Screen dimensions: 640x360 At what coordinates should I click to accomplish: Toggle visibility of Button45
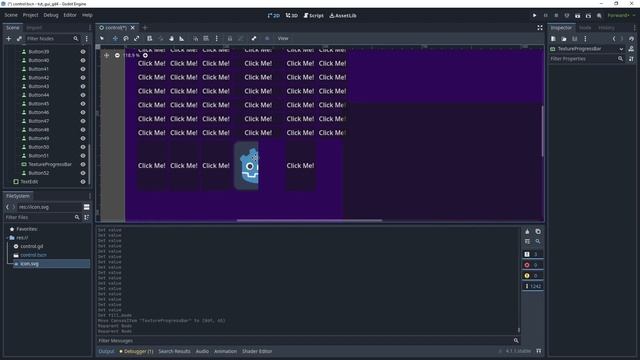coord(83,104)
